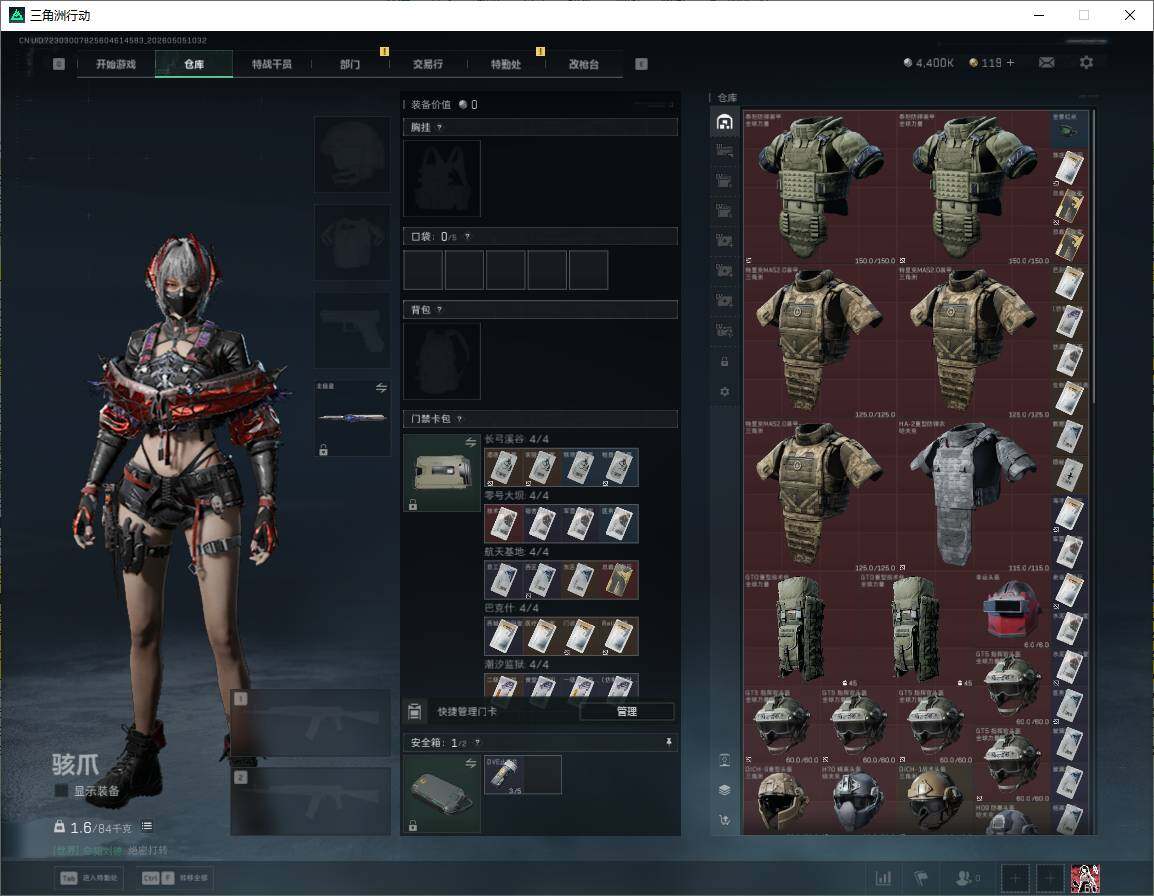
Task: Click the swap arrows on safe box
Action: (x=470, y=763)
